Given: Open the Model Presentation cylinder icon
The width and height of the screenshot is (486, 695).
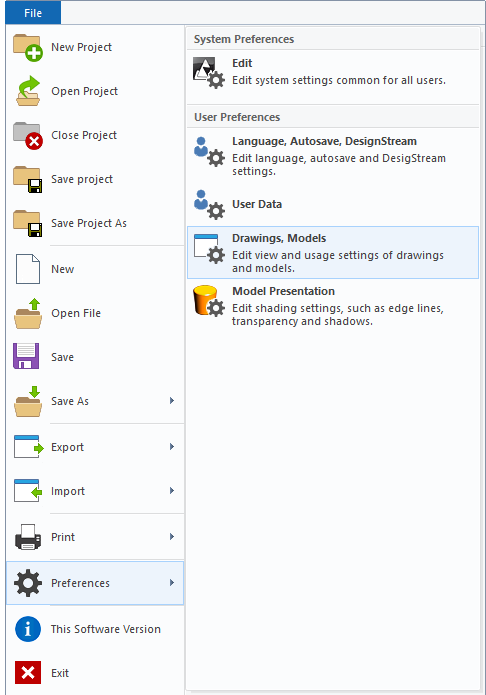Looking at the screenshot, I should [209, 301].
